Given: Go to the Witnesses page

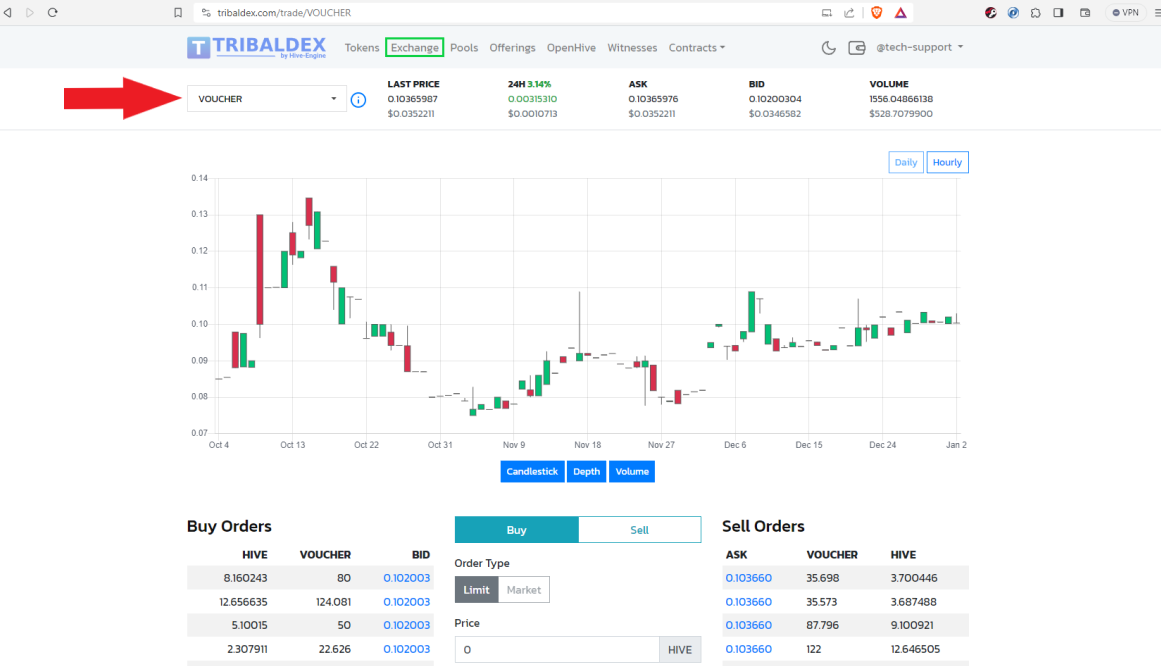Looking at the screenshot, I should pyautogui.click(x=632, y=47).
